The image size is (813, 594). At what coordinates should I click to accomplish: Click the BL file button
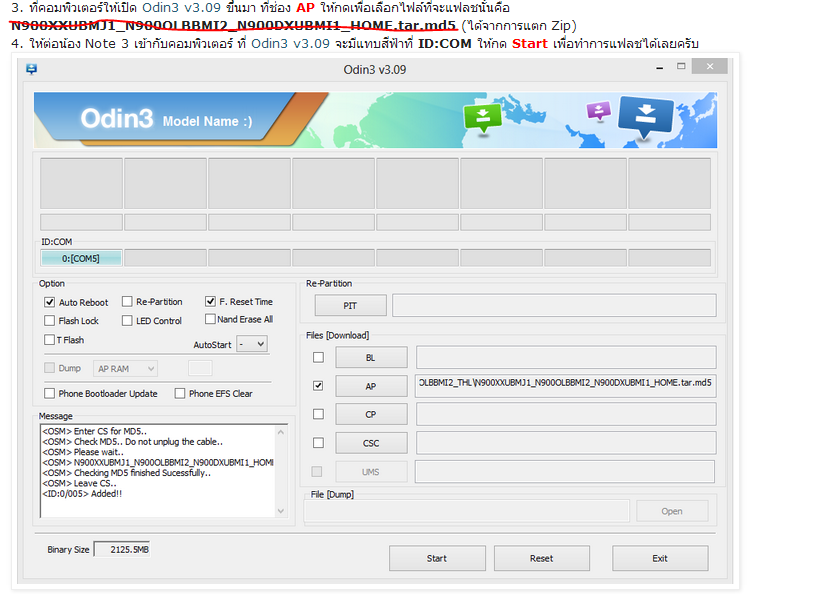(371, 358)
